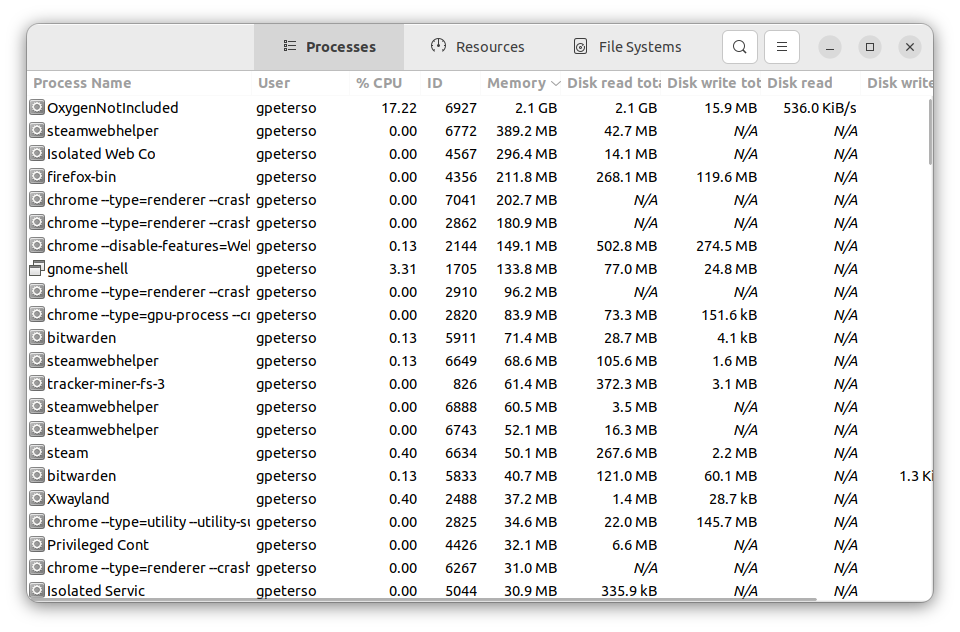This screenshot has height=632, width=960.
Task: Toggle sort order via Memory column arrow
Action: pyautogui.click(x=555, y=83)
